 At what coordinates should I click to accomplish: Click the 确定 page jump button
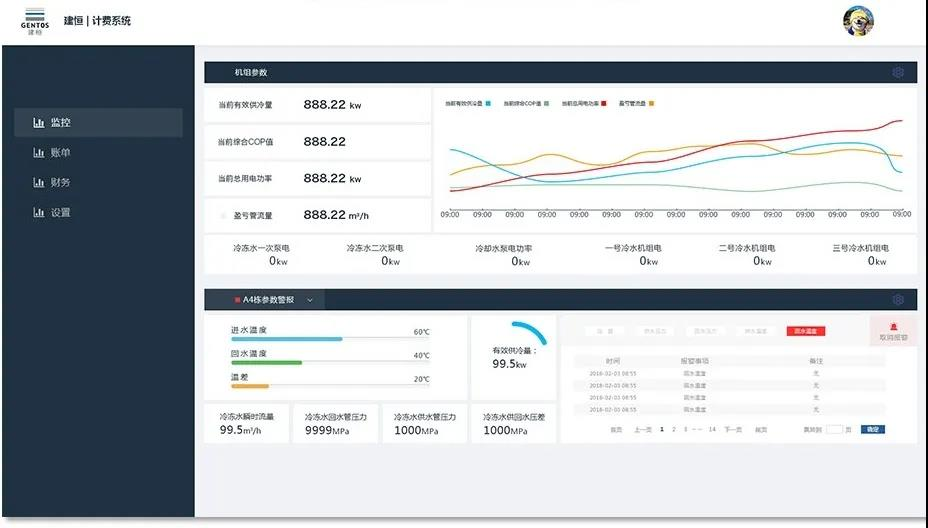(x=872, y=429)
